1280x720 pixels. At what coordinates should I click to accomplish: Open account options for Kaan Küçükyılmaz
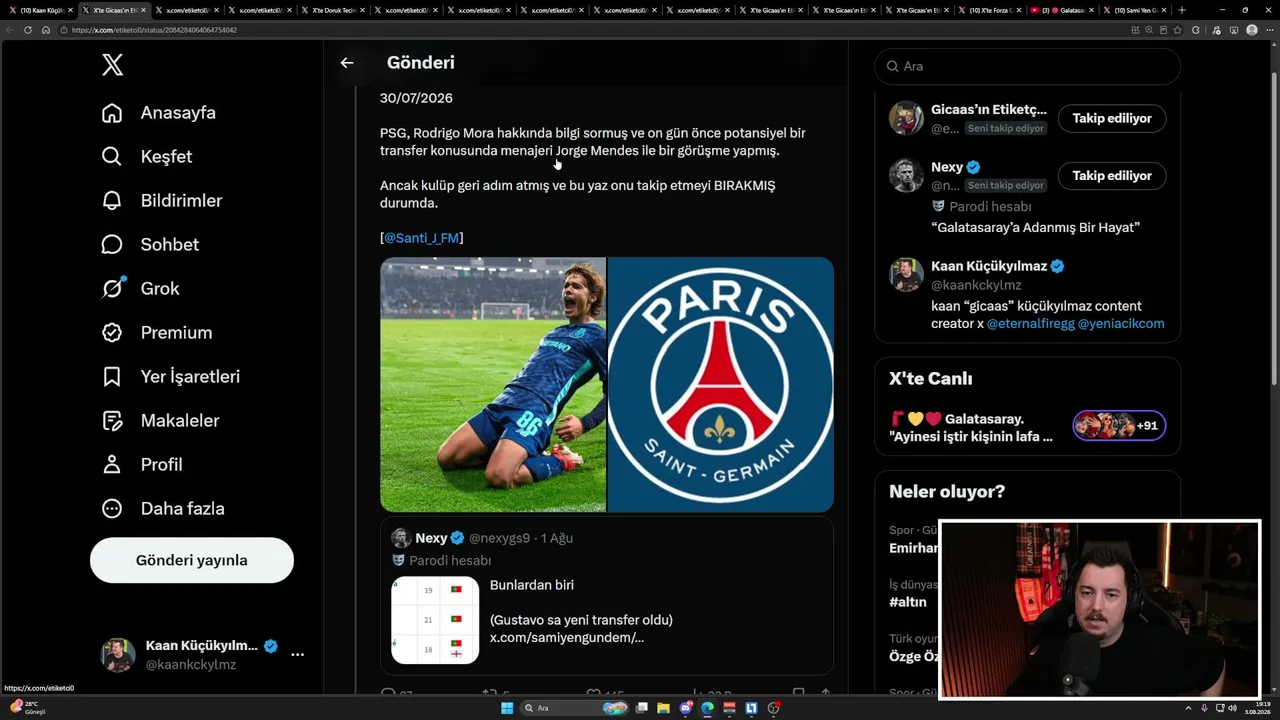pos(297,655)
